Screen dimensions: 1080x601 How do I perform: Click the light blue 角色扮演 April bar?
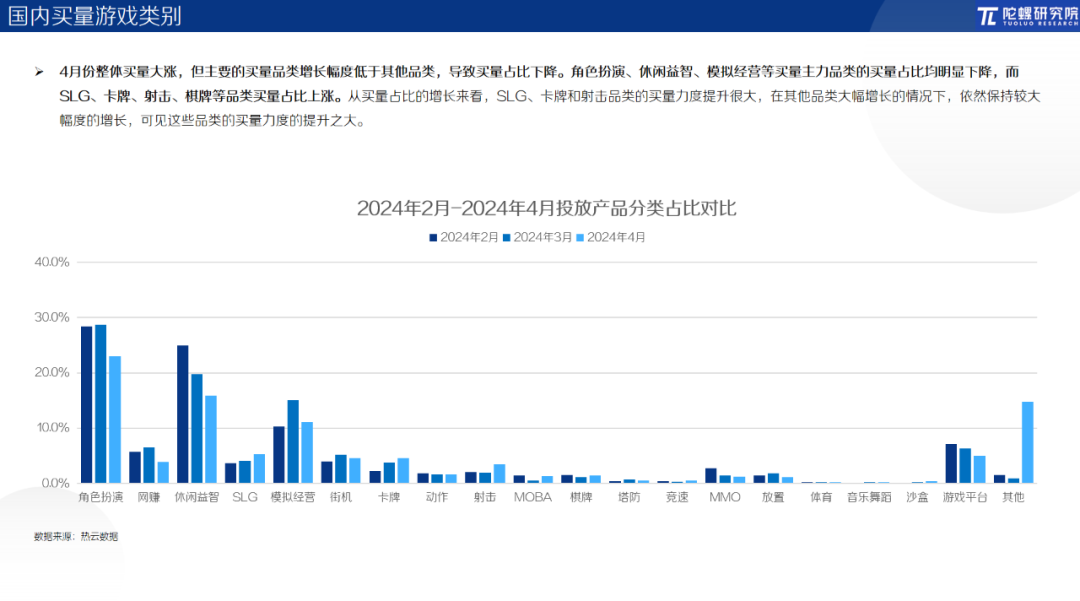coord(115,419)
